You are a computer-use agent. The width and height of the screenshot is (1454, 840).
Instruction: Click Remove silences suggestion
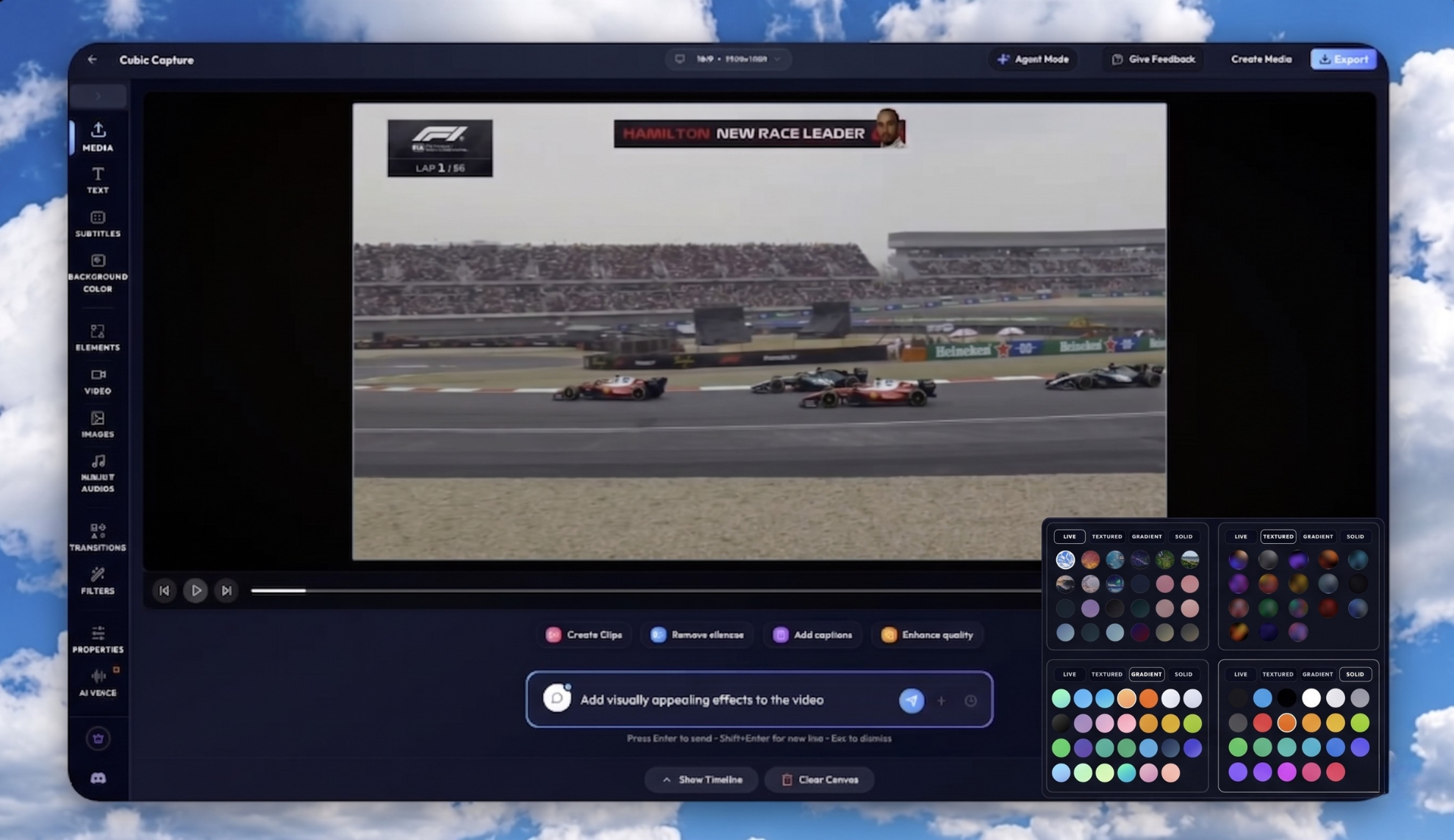pyautogui.click(x=698, y=635)
